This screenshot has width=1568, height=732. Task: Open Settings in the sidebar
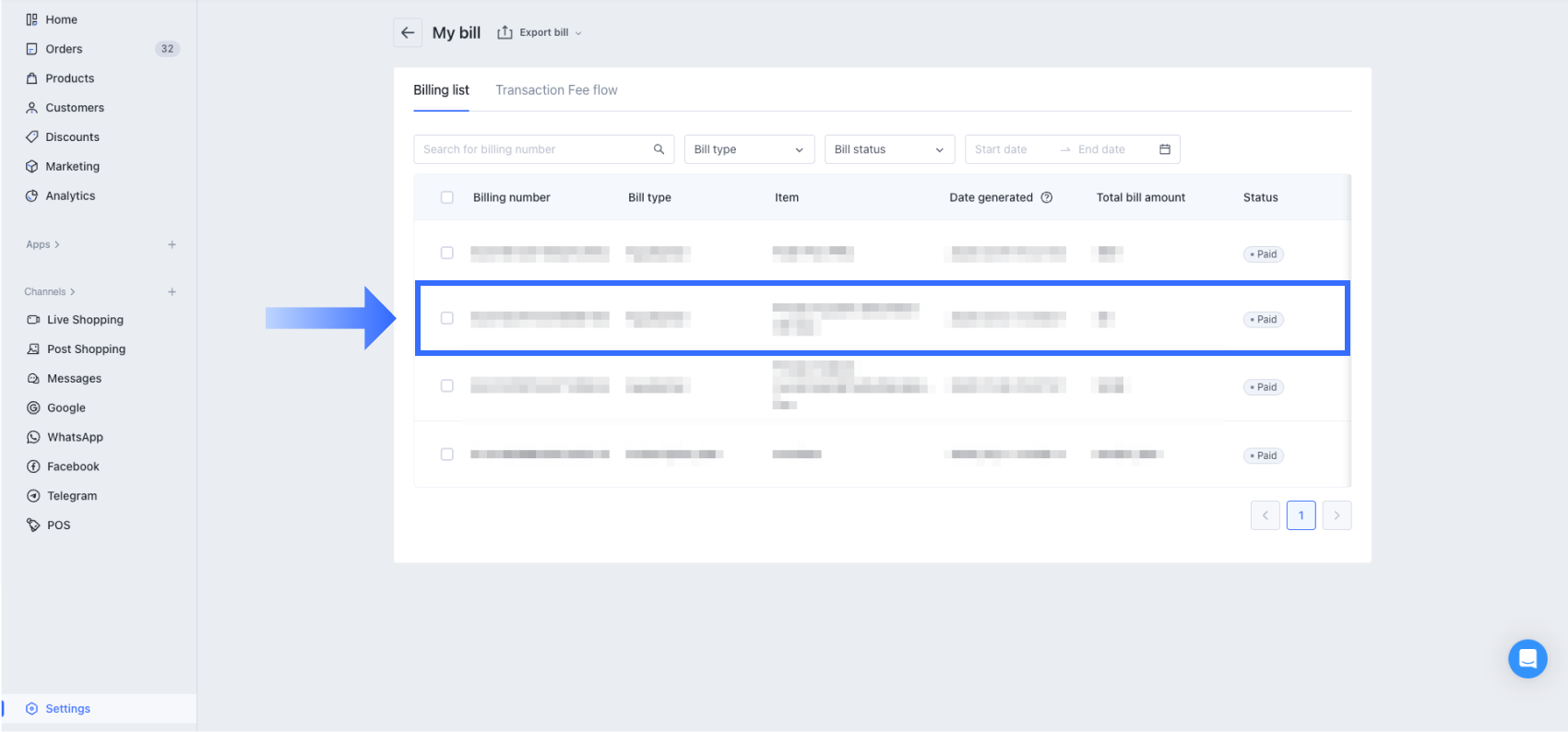67,709
